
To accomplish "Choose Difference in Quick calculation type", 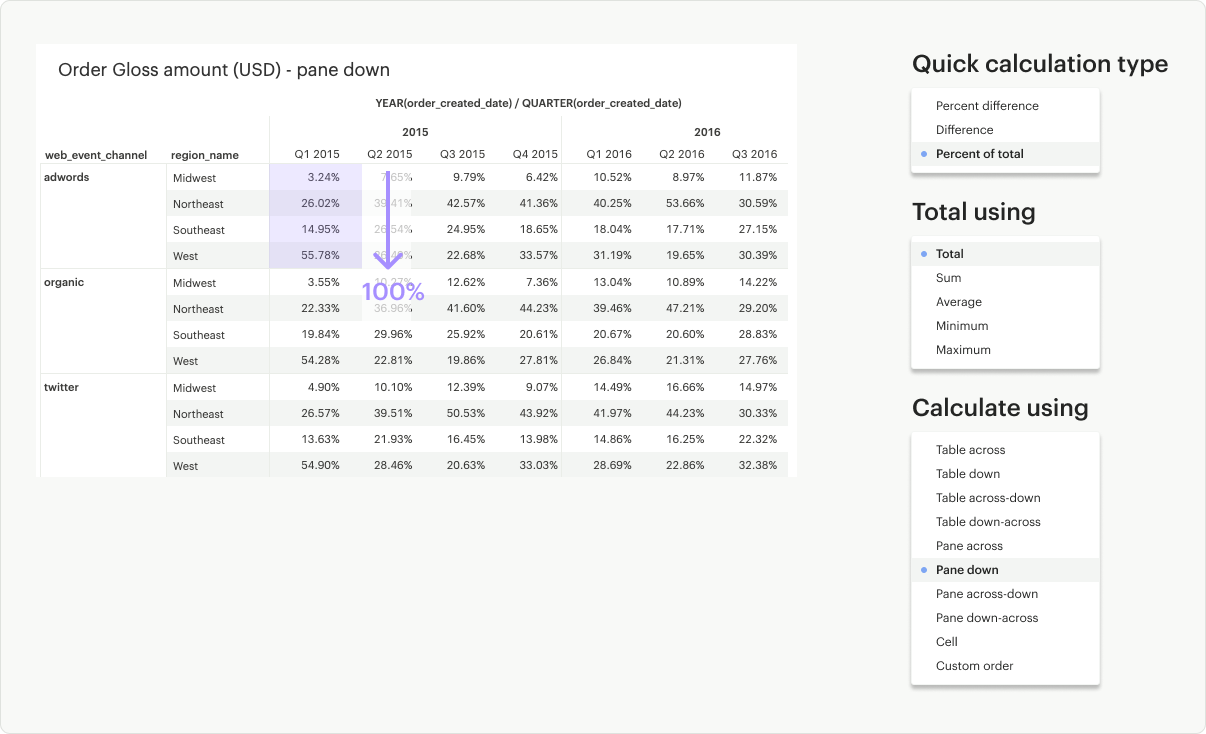I will click(964, 130).
